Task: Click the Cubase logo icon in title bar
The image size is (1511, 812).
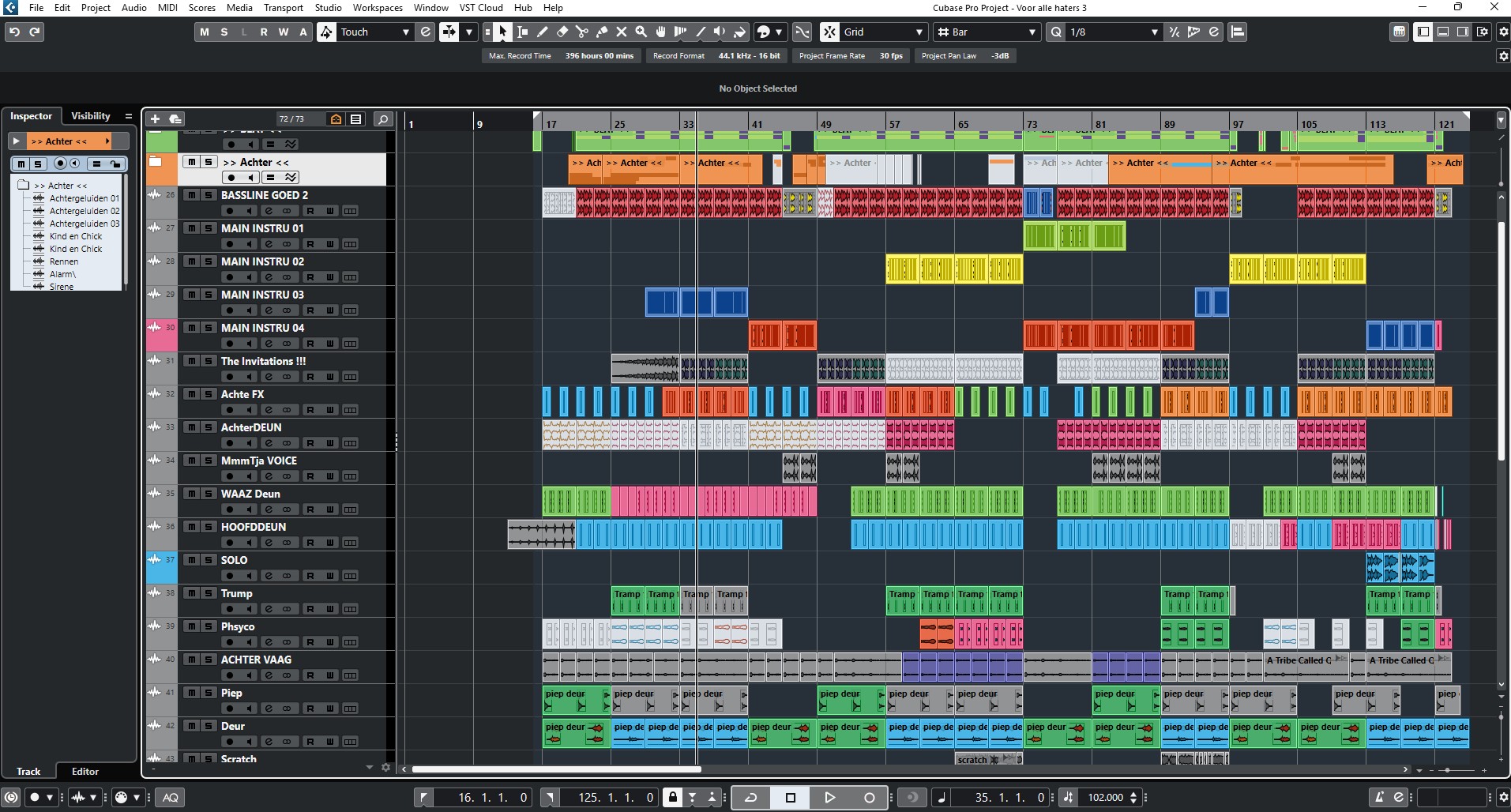Action: [x=10, y=8]
